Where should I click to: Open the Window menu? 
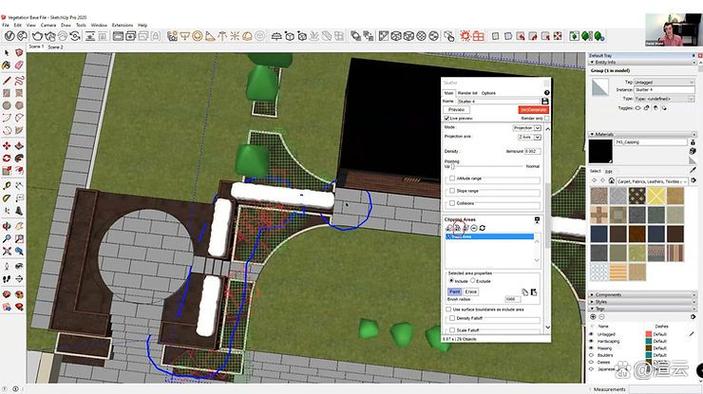pos(99,25)
